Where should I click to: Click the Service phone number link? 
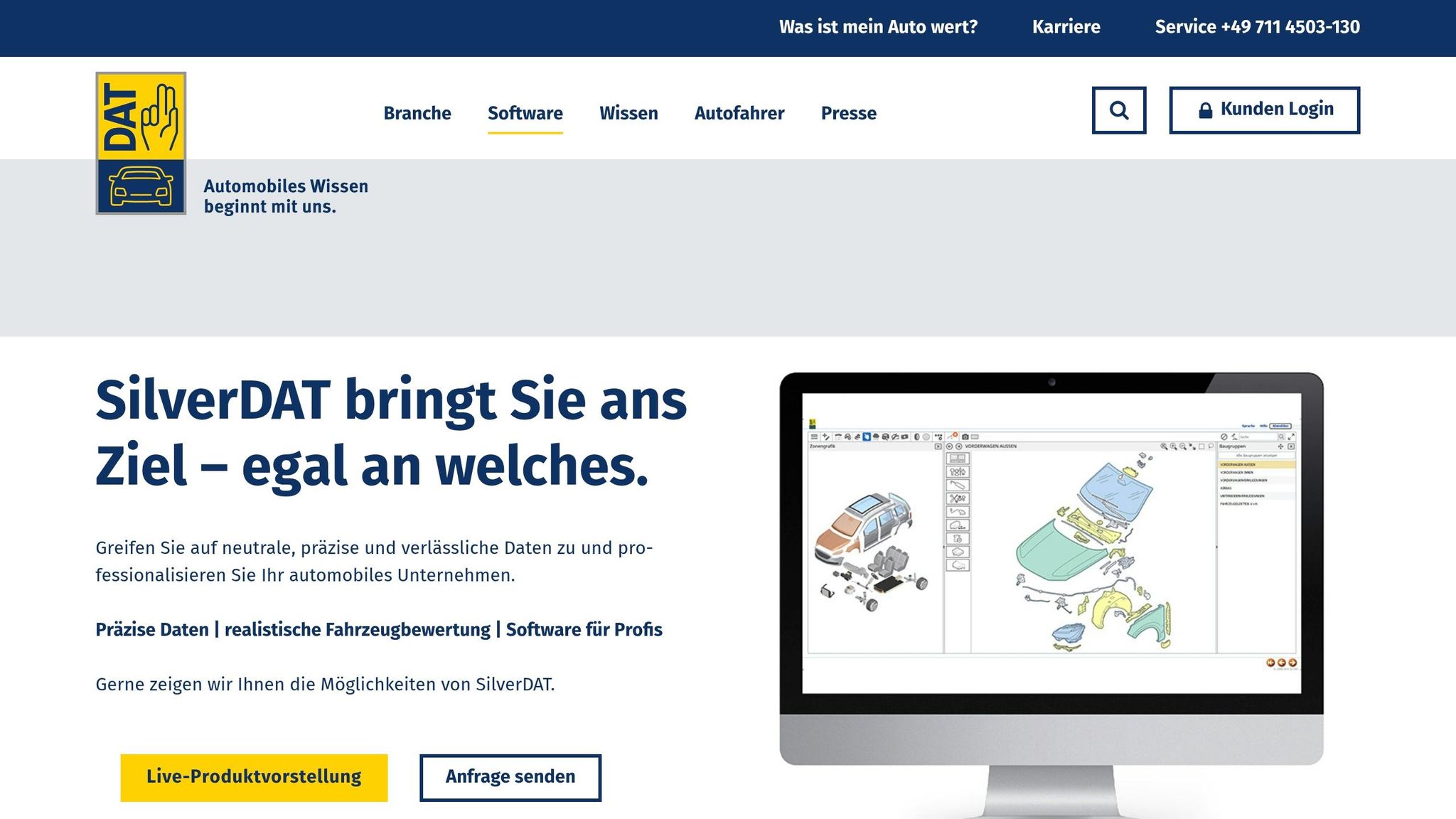(x=1257, y=27)
